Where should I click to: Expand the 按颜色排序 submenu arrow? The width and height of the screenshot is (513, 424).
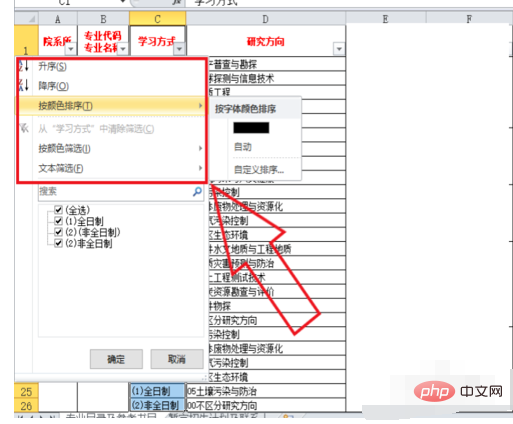[x=200, y=105]
